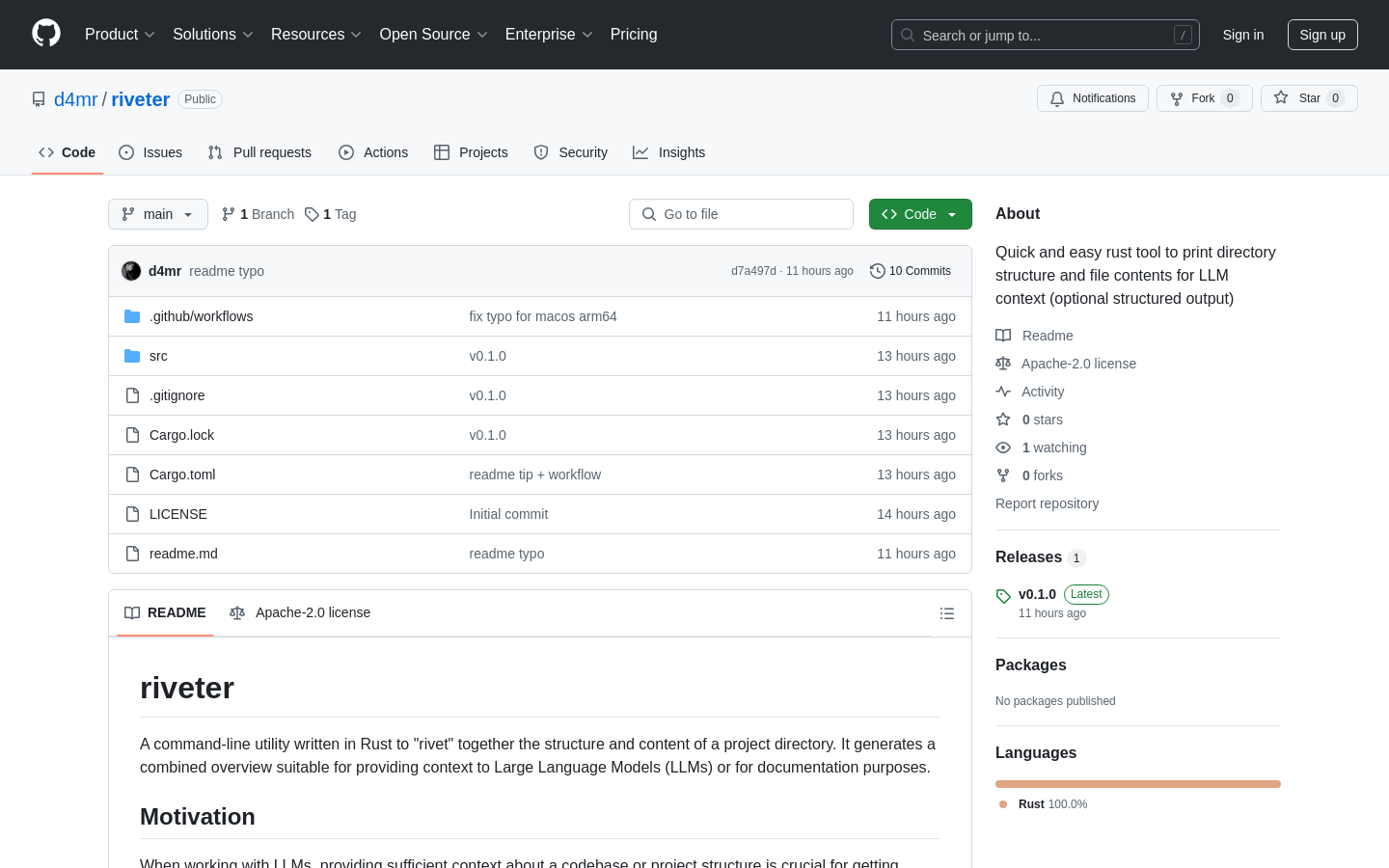Expand the Solutions dropdown

coord(213,35)
